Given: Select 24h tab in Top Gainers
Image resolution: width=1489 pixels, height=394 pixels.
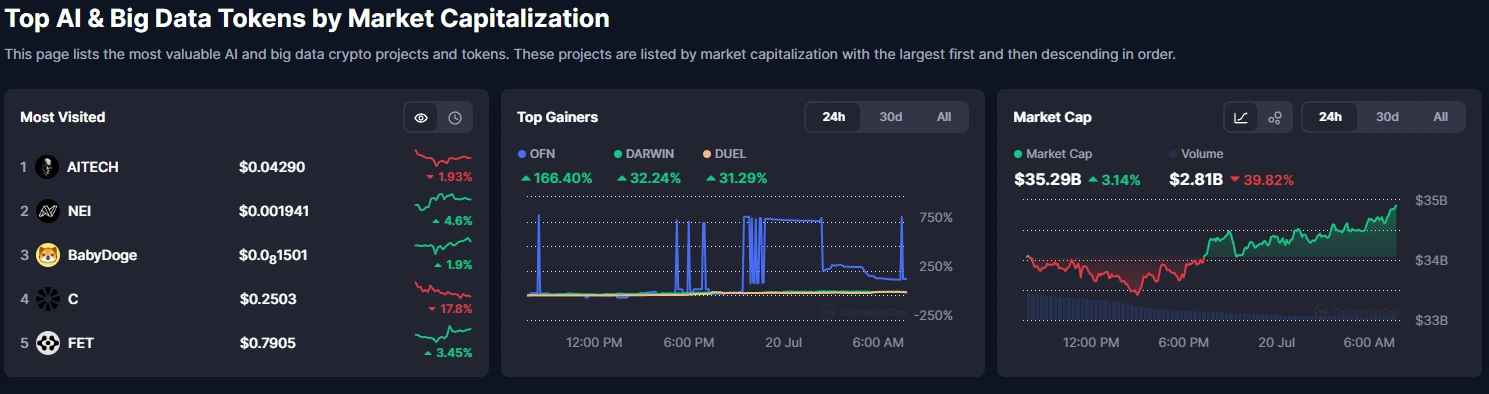Looking at the screenshot, I should [x=834, y=117].
